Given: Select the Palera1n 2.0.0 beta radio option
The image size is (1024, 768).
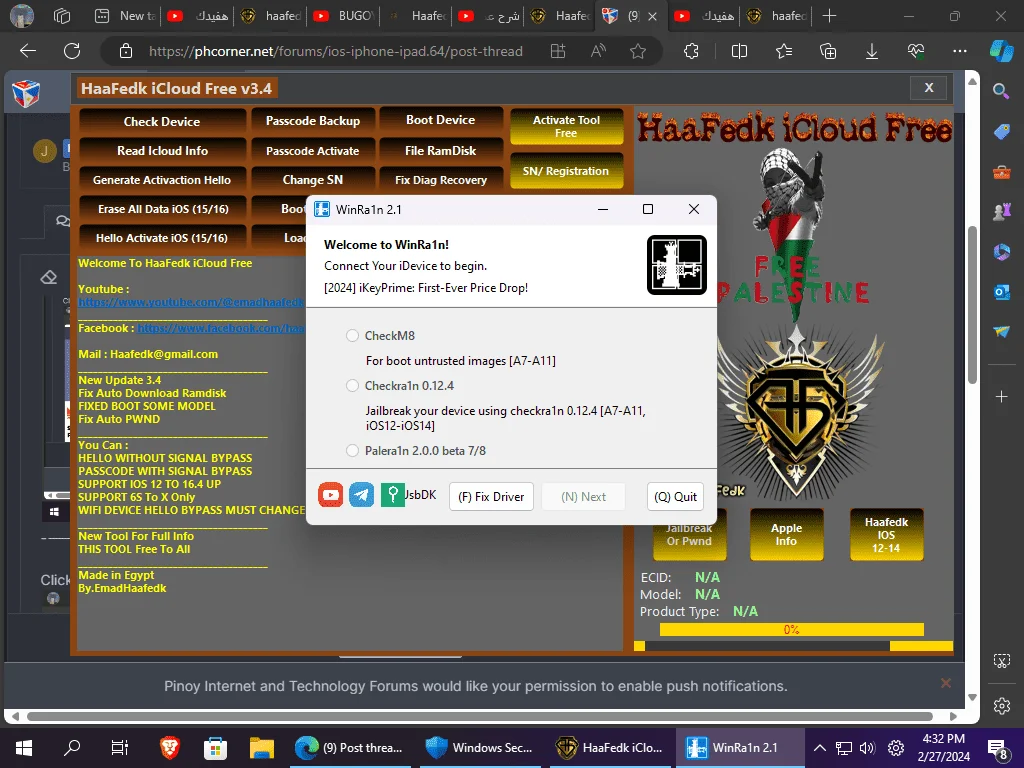Looking at the screenshot, I should pos(353,451).
